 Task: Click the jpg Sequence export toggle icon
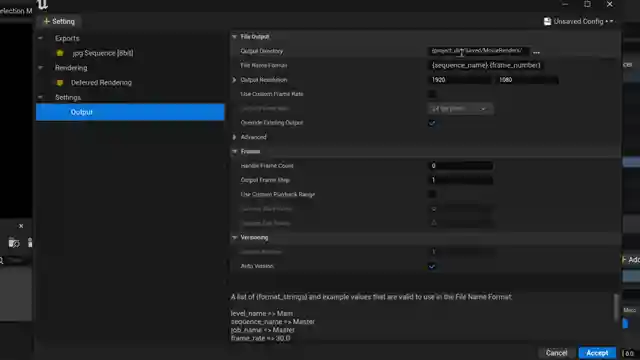pos(60,53)
